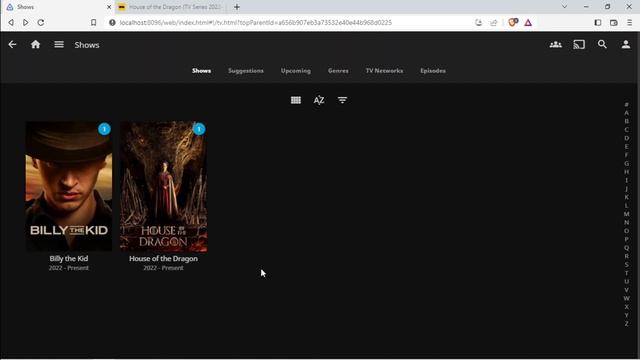Screen dimensions: 640x360
Task: Bookmark this page icon in toolbar
Action: pyautogui.click(x=93, y=22)
